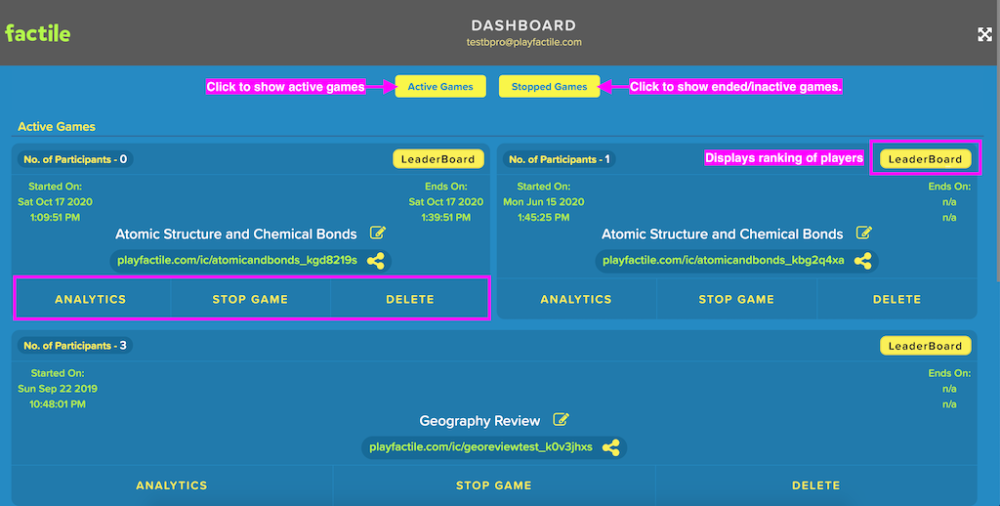
Task: Edit first Atomic Structure game title
Action: (x=378, y=233)
